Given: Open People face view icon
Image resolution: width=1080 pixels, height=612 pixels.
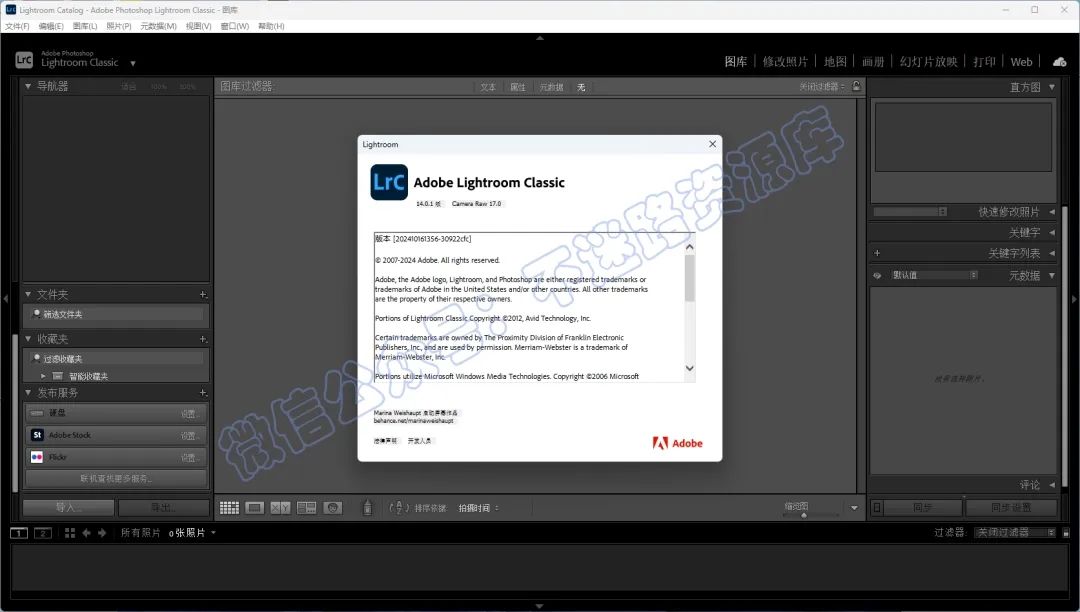Looking at the screenshot, I should click(333, 508).
